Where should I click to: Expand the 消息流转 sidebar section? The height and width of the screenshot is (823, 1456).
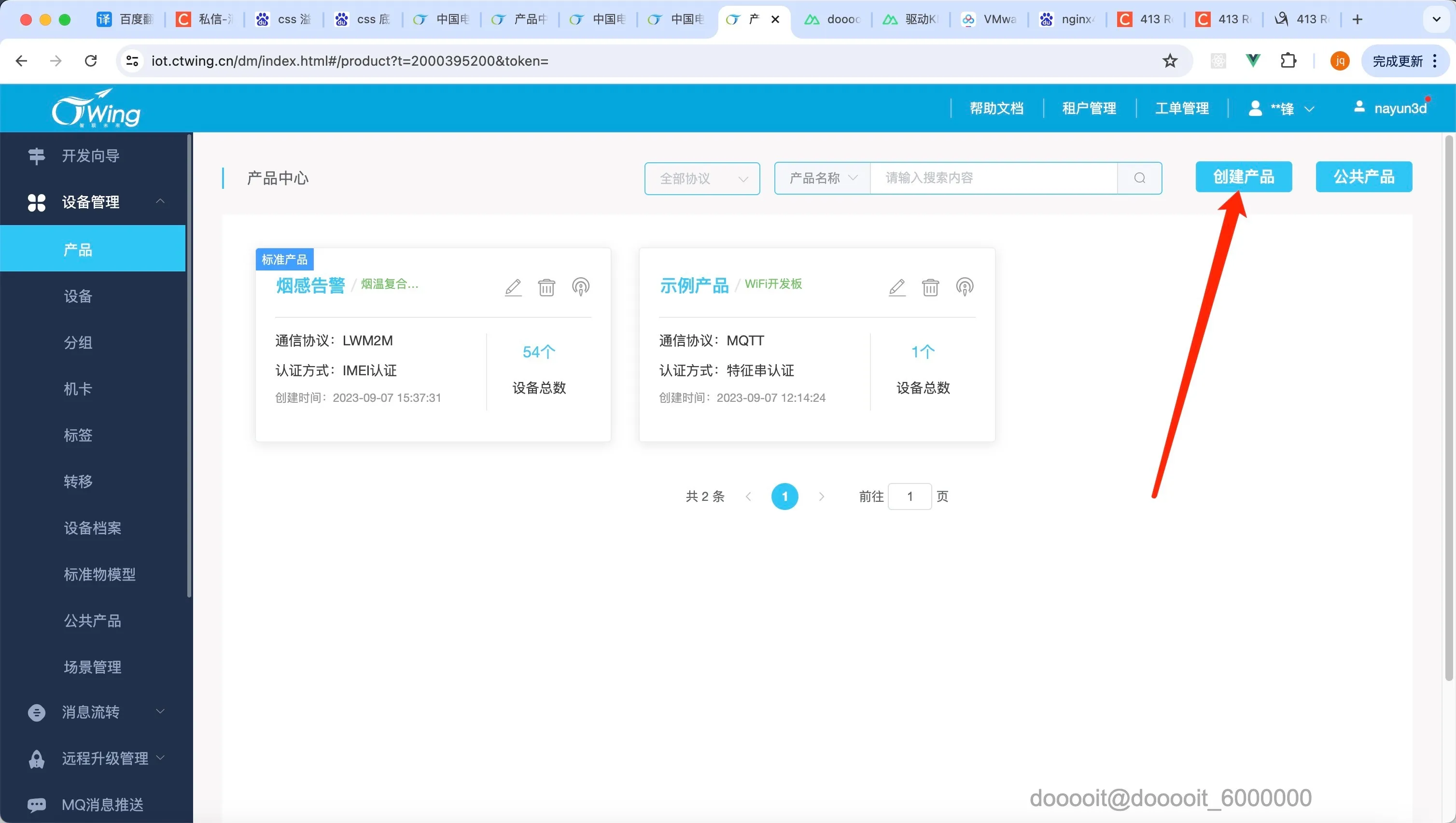click(160, 711)
